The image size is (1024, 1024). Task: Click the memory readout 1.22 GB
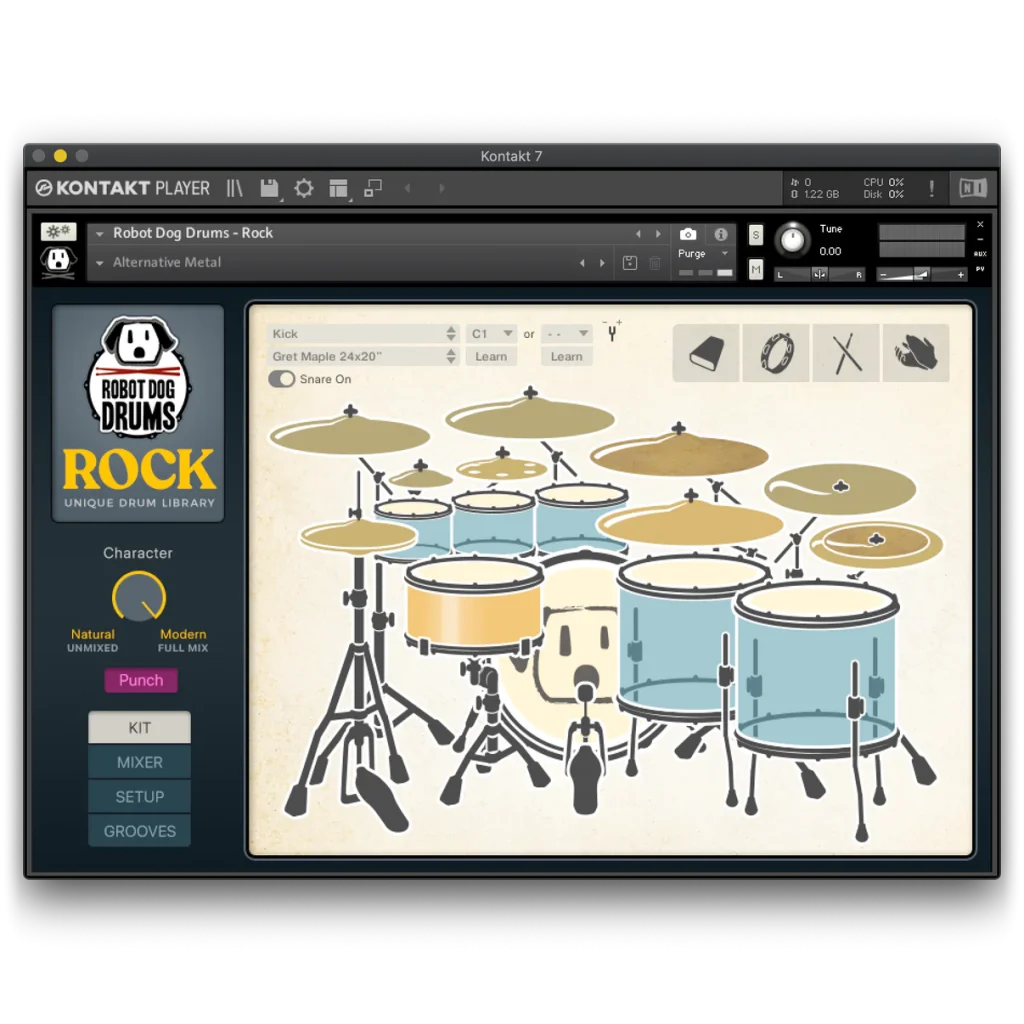point(821,195)
